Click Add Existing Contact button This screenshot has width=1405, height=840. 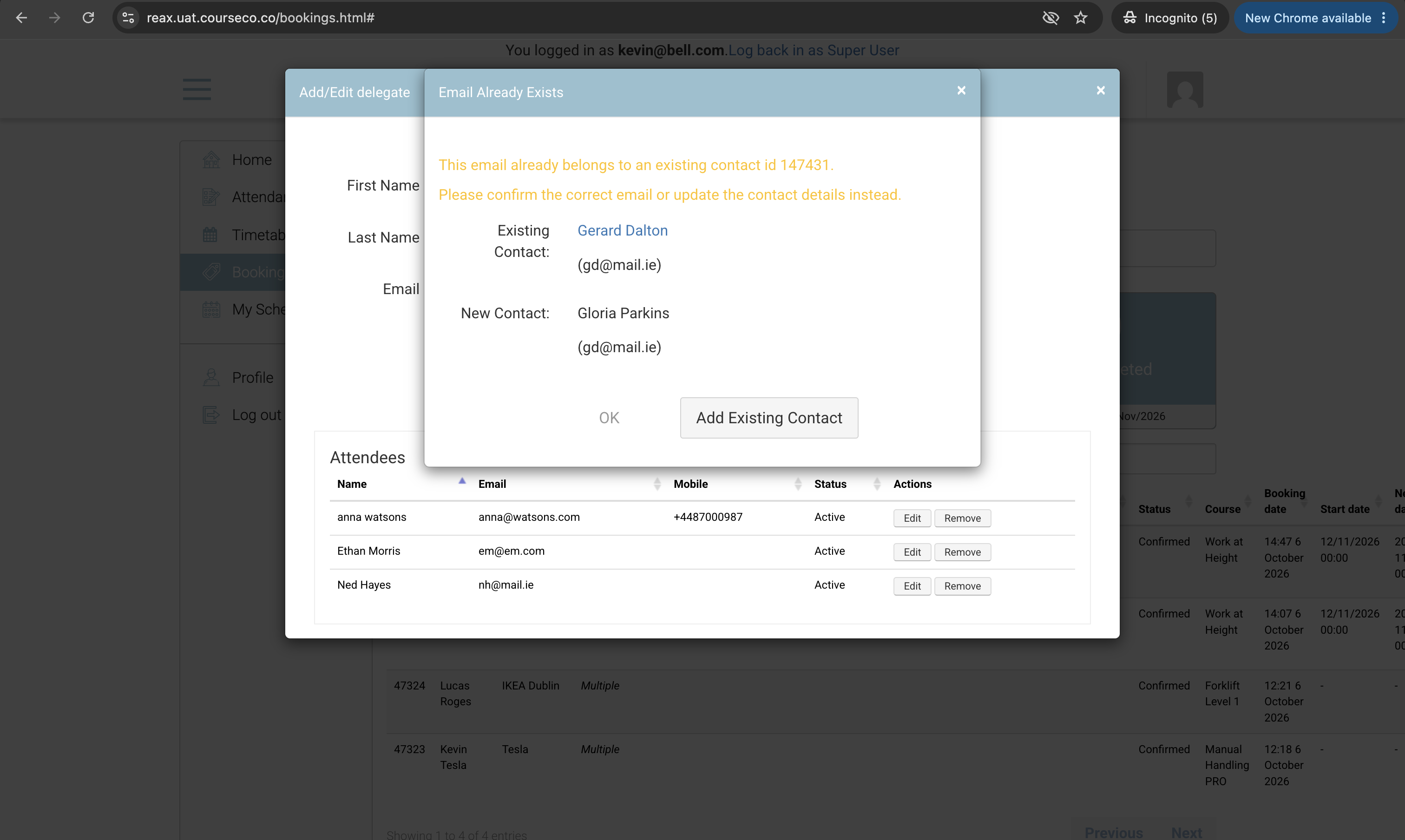(x=769, y=418)
